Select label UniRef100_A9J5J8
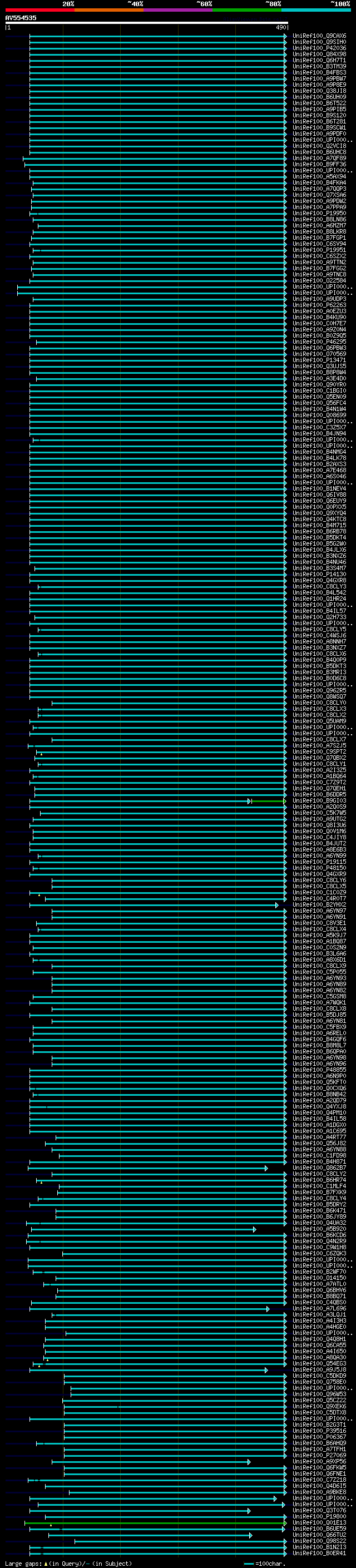The image size is (356, 1568). (319, 1369)
